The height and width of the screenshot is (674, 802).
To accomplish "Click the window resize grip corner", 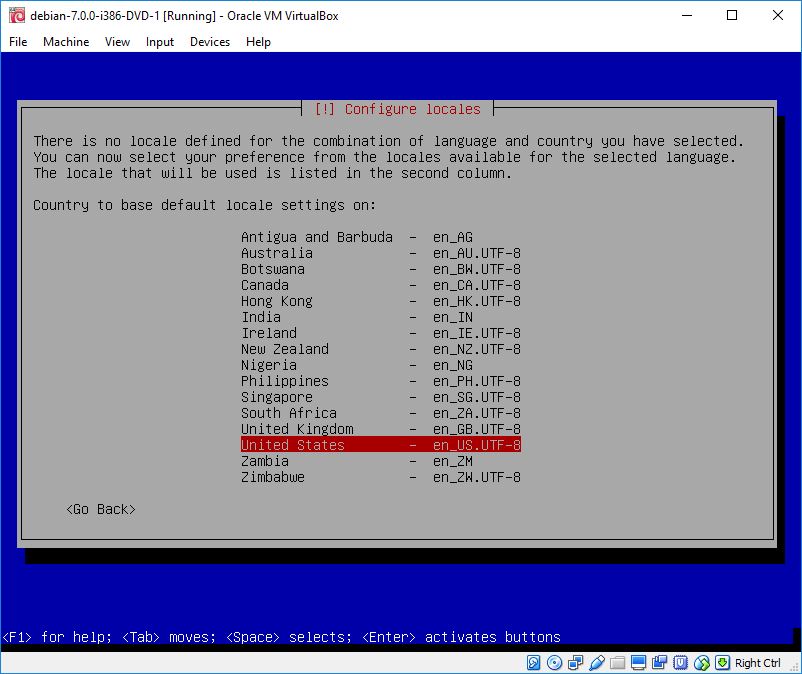I will (794, 667).
